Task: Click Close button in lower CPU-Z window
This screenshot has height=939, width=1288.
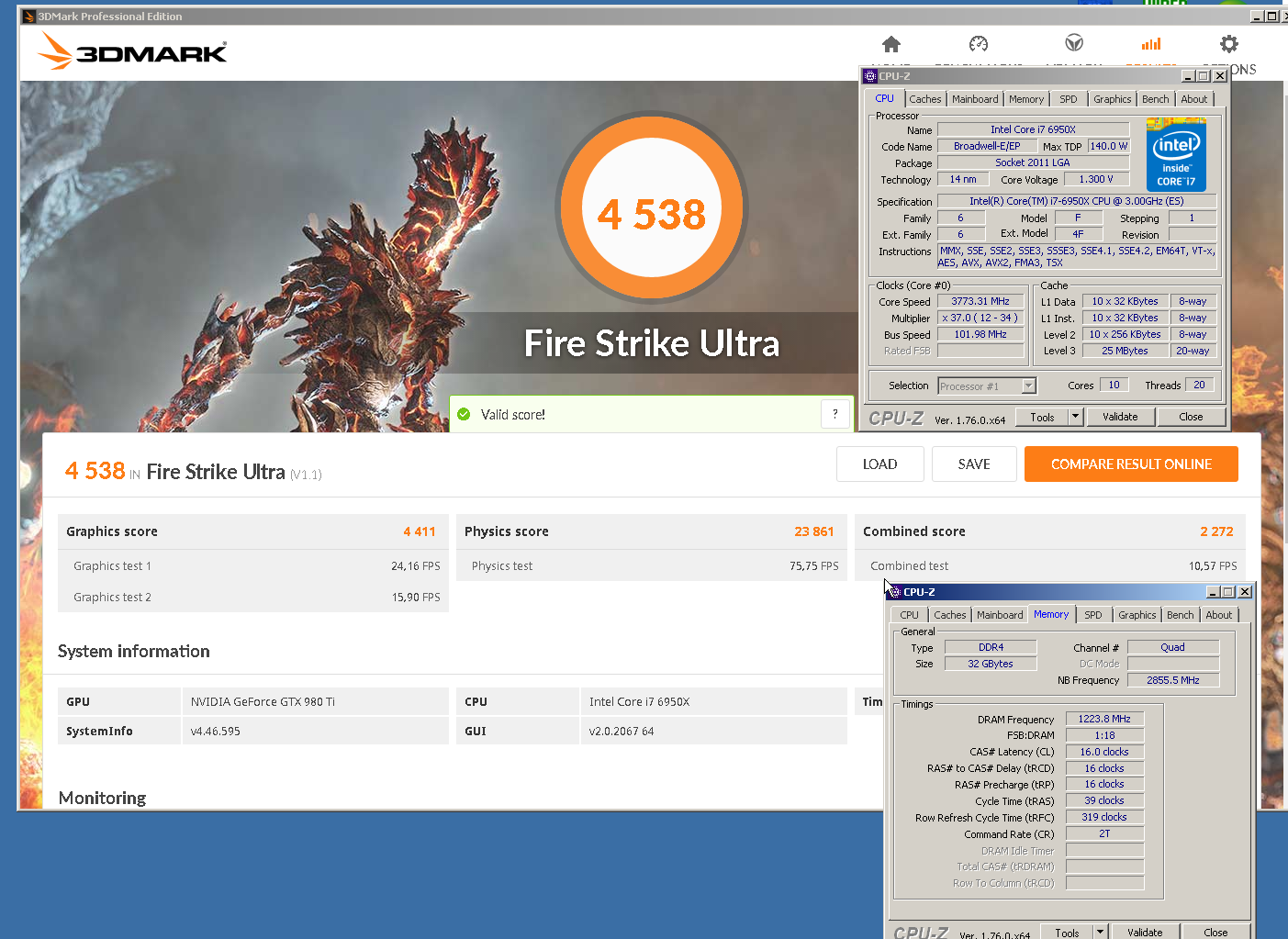Action: 1215,932
